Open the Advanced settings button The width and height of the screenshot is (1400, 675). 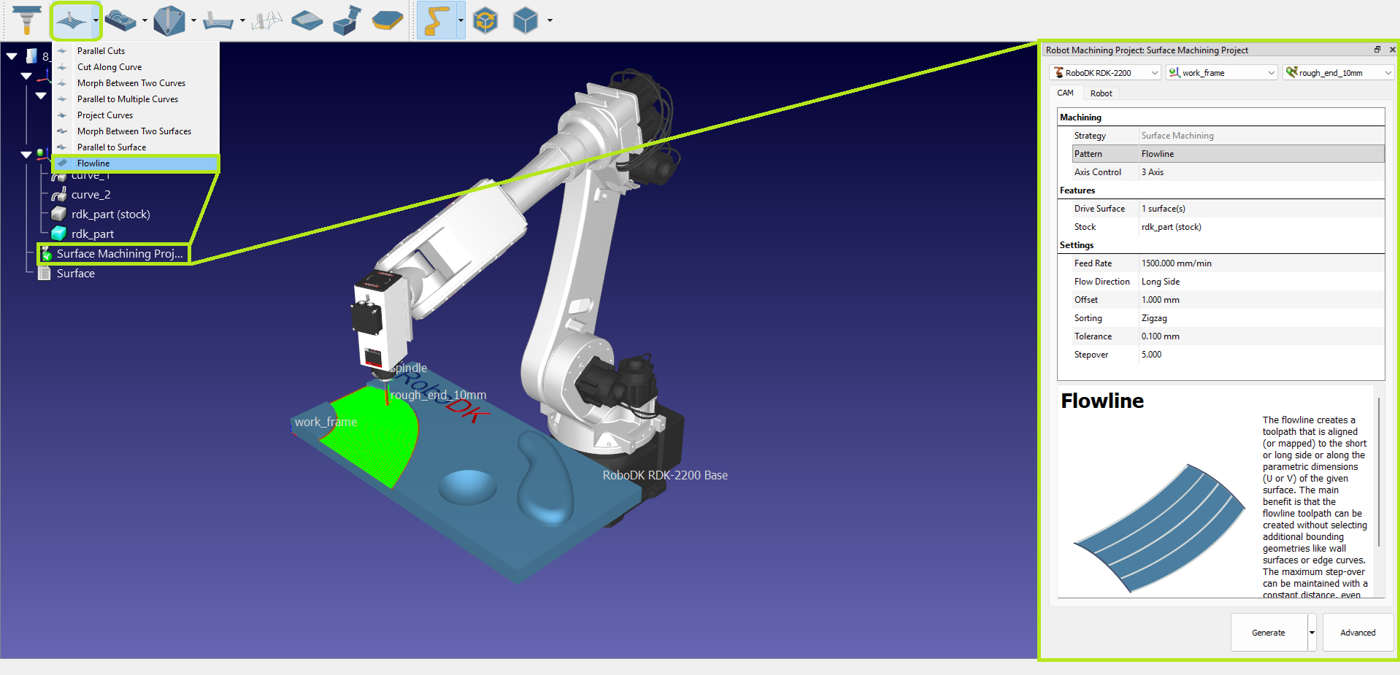coord(1357,633)
